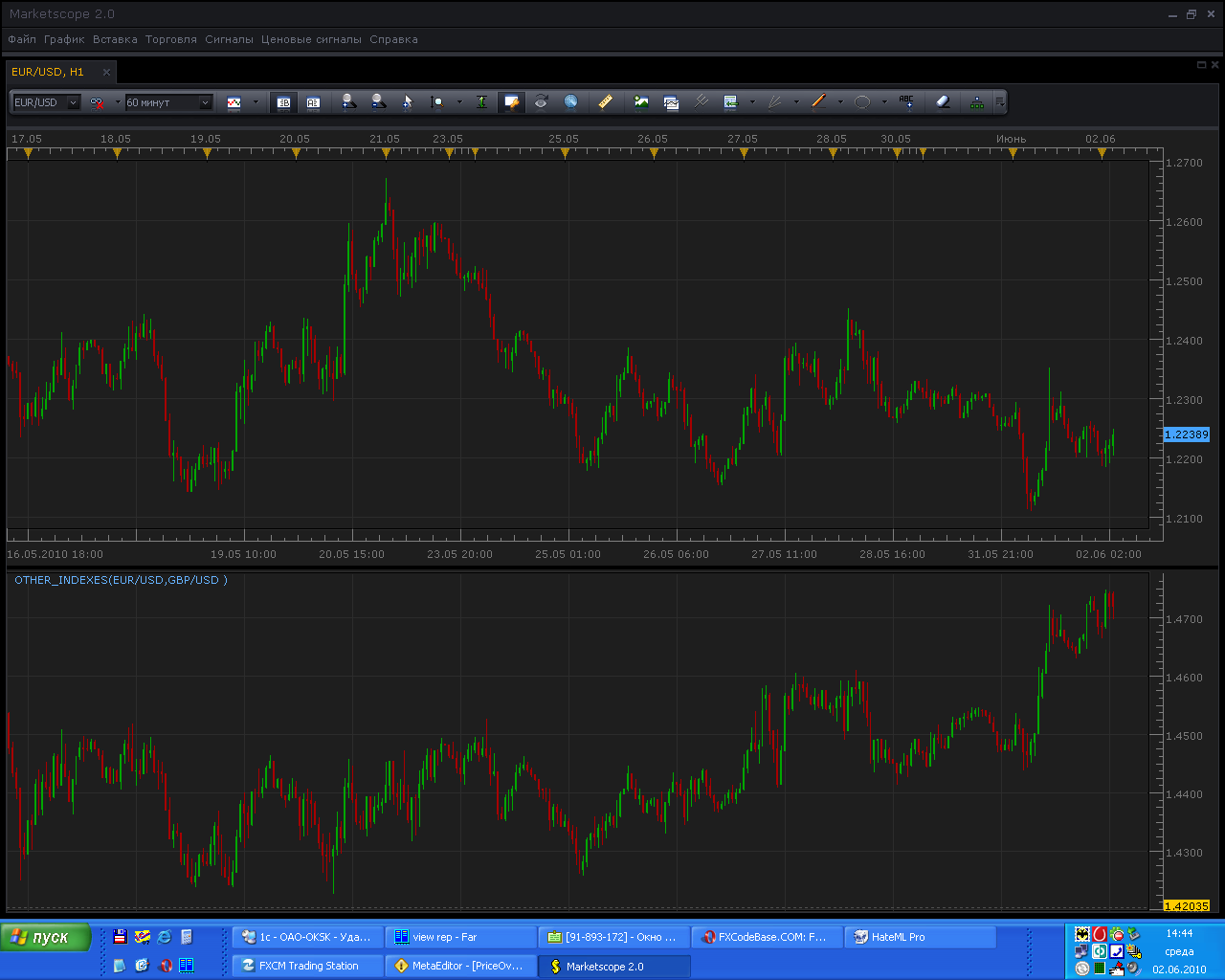Toggle the highlighted note-with-pencil tool

tap(511, 101)
